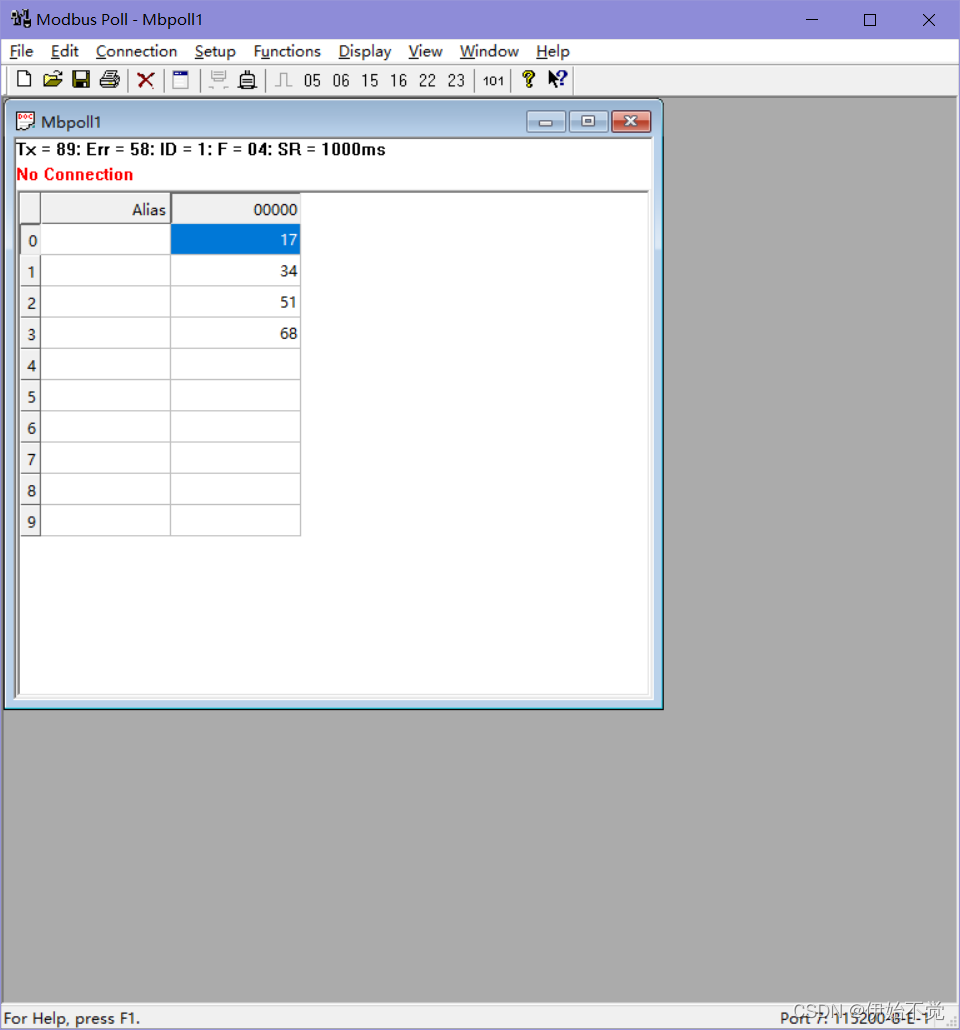Open the Display menu
960x1030 pixels.
coord(365,51)
